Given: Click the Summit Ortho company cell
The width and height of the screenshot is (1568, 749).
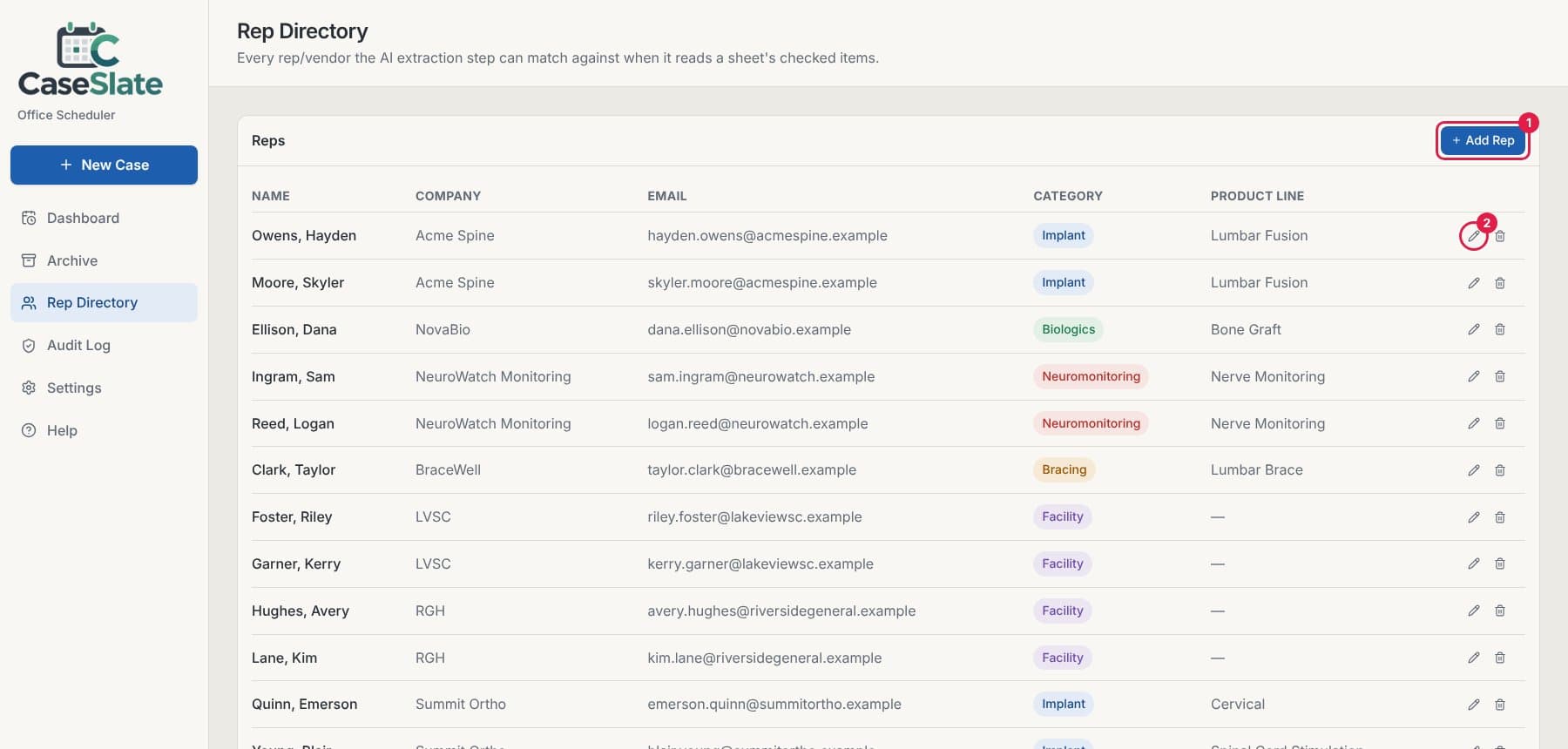Looking at the screenshot, I should (x=461, y=705).
